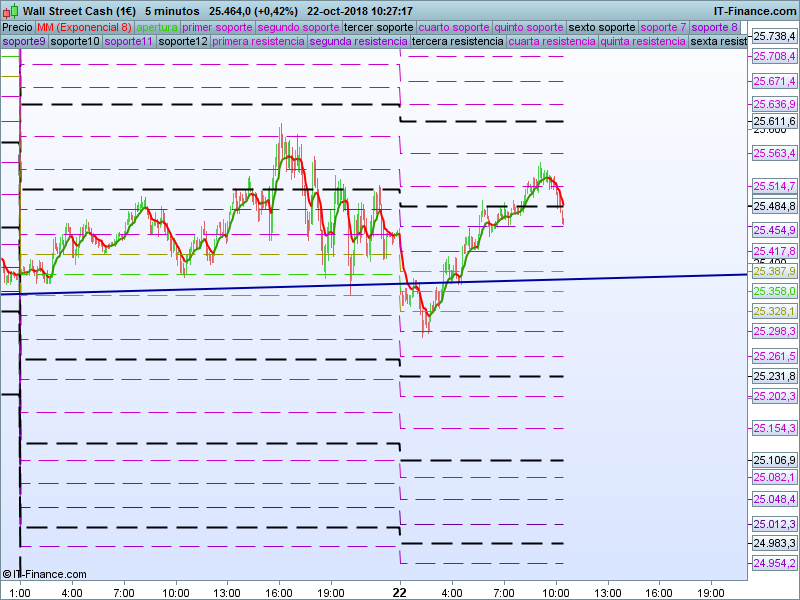
Task: Open the IT-Finance.com link at top right
Action: point(755,11)
